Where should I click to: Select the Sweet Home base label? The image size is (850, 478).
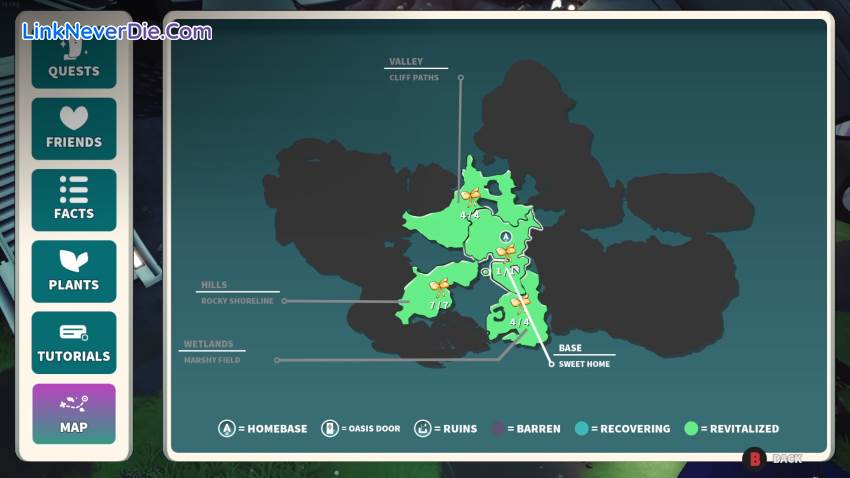point(584,364)
